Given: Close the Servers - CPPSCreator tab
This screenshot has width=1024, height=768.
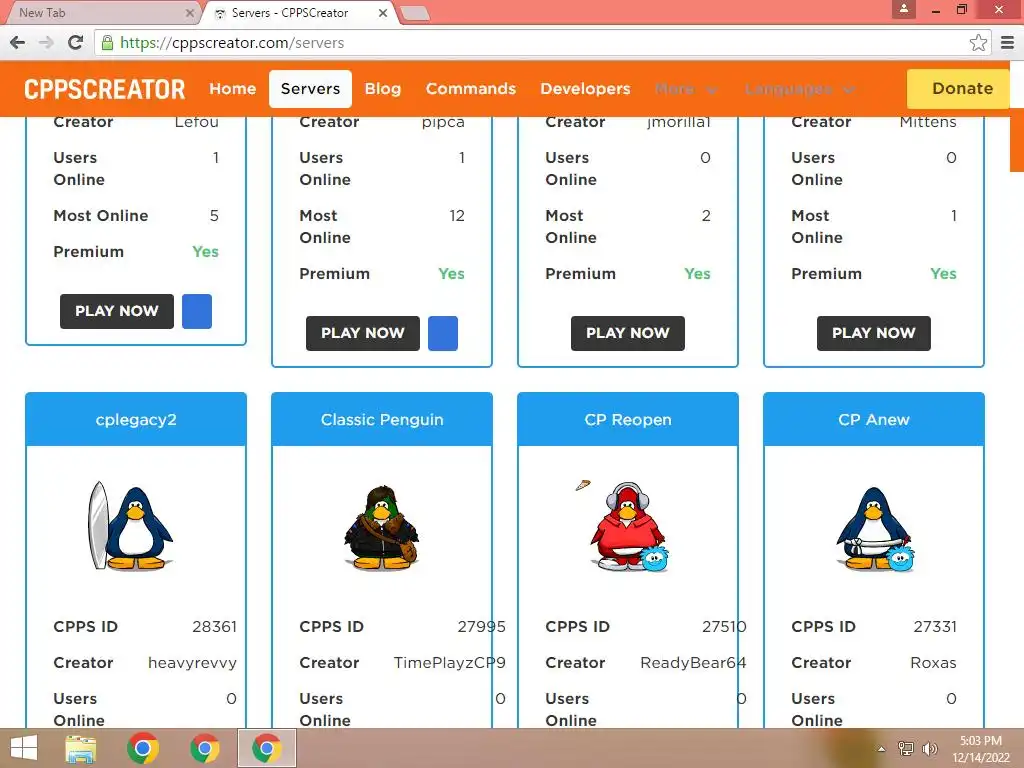Looking at the screenshot, I should pyautogui.click(x=383, y=13).
